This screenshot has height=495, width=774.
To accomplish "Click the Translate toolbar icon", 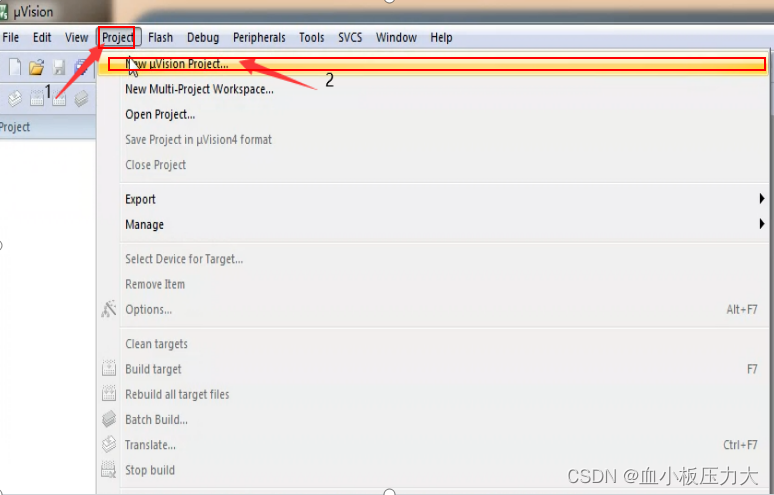I will [14, 99].
